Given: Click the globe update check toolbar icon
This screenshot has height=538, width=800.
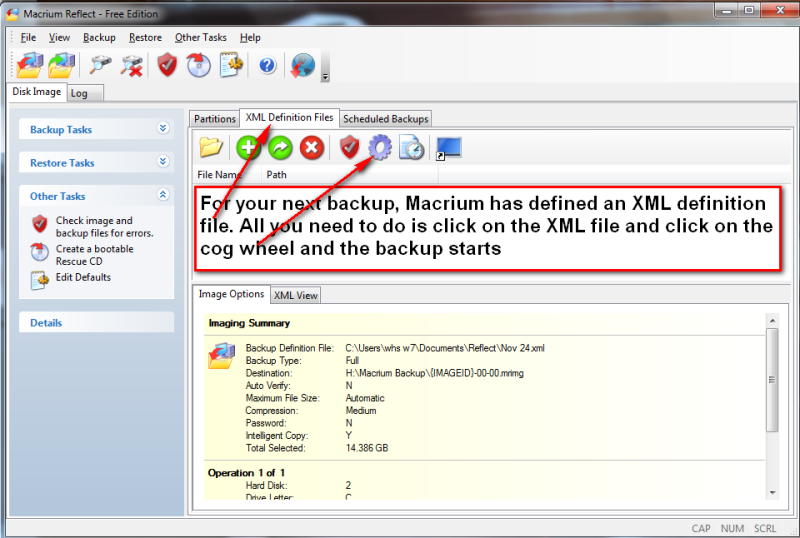Looking at the screenshot, I should (303, 65).
